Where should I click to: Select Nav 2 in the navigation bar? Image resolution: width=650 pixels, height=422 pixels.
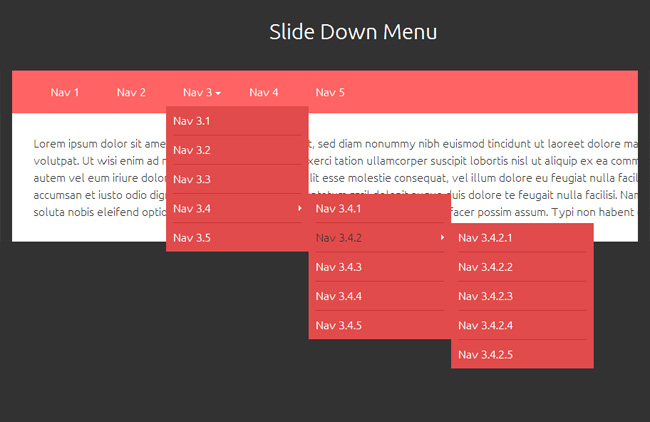pyautogui.click(x=131, y=93)
